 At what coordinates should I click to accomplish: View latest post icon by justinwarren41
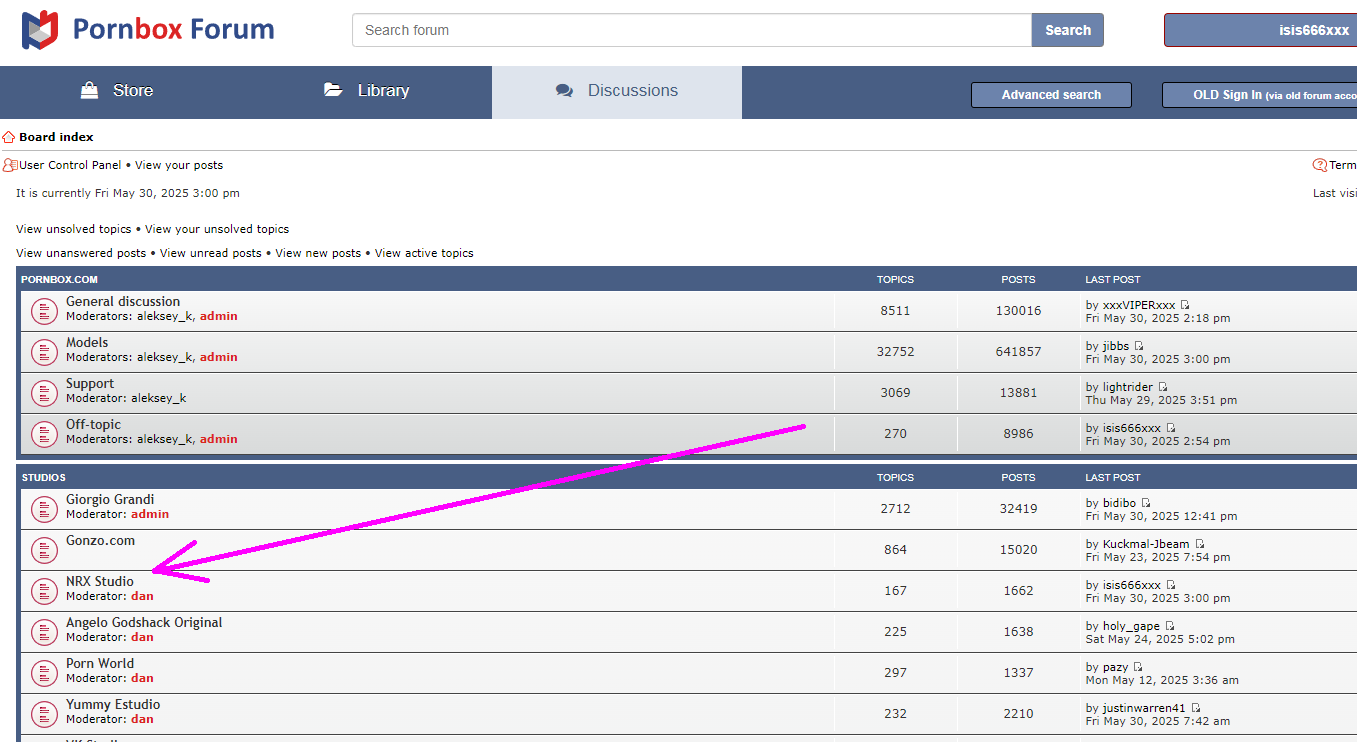pyautogui.click(x=1196, y=708)
